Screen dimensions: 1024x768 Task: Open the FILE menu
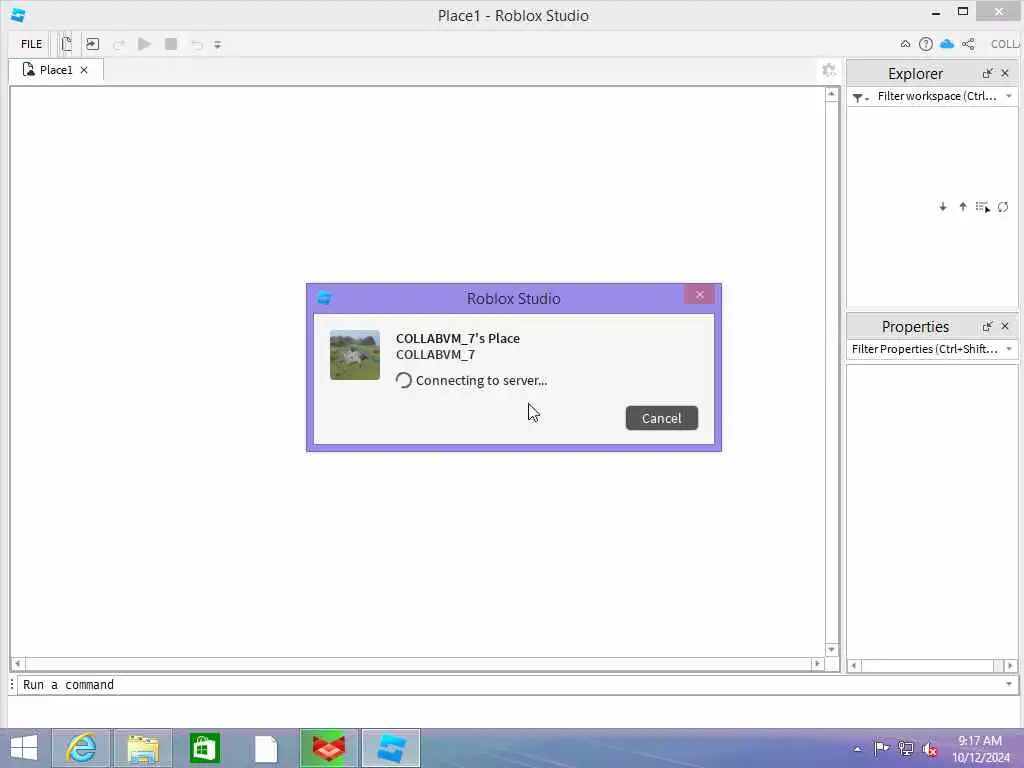click(31, 44)
